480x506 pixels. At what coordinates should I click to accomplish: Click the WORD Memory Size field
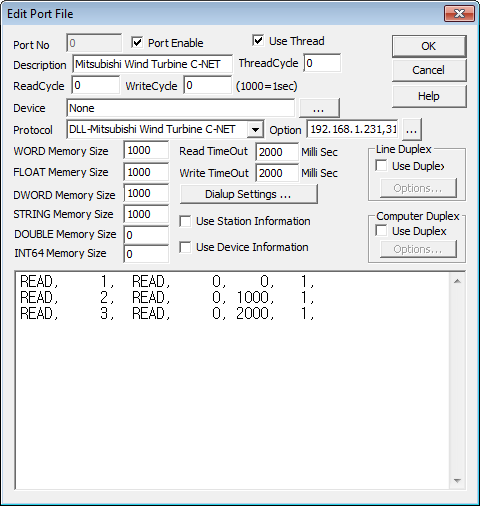146,150
